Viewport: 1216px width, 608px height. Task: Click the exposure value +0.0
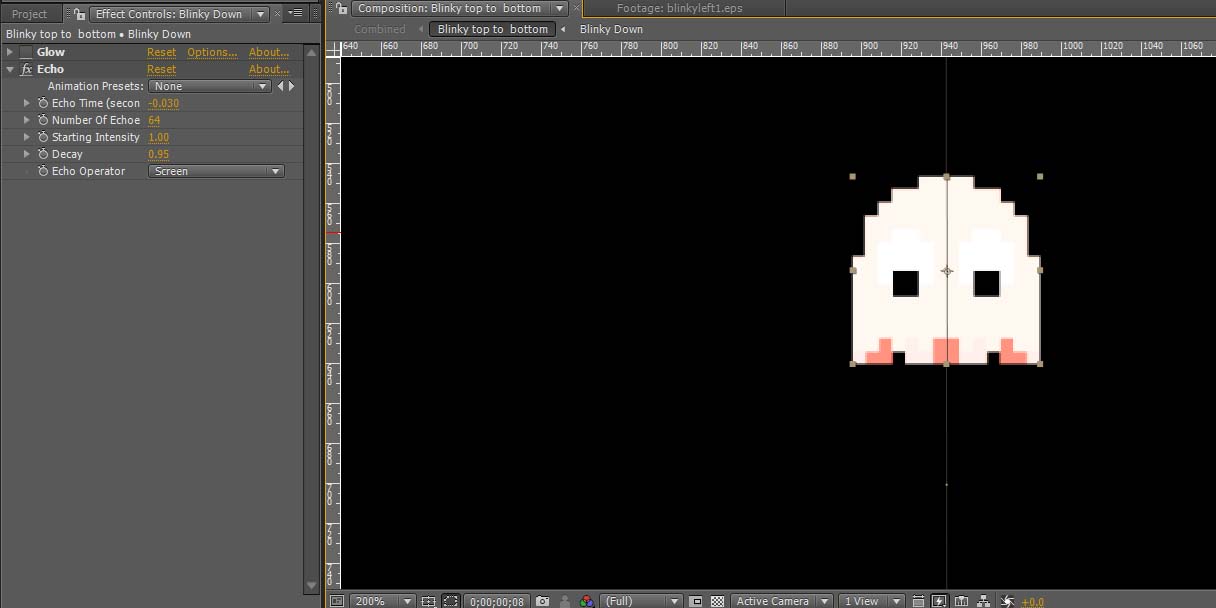[x=1033, y=602]
